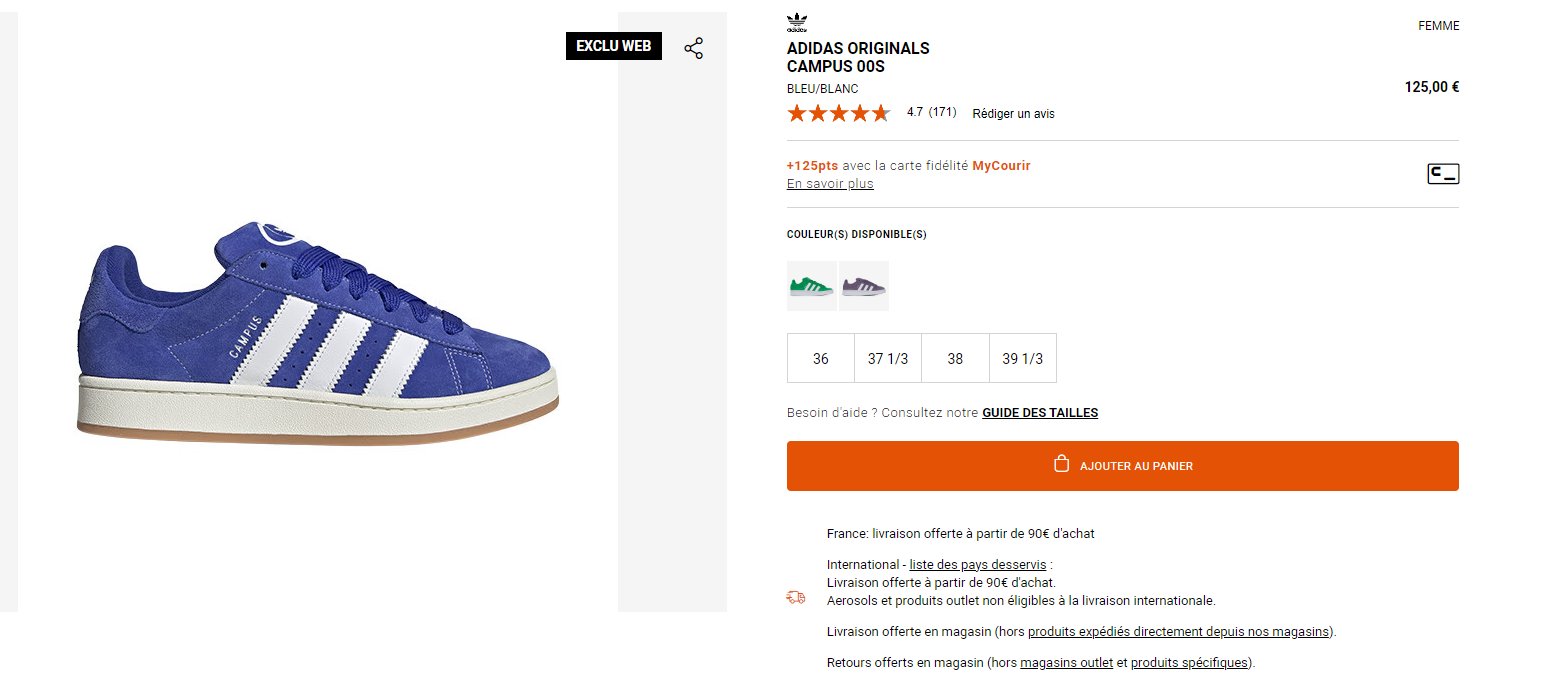Viewport: 1546px width, 679px height.
Task: Open the Guide des tailles link
Action: pyautogui.click(x=1040, y=413)
